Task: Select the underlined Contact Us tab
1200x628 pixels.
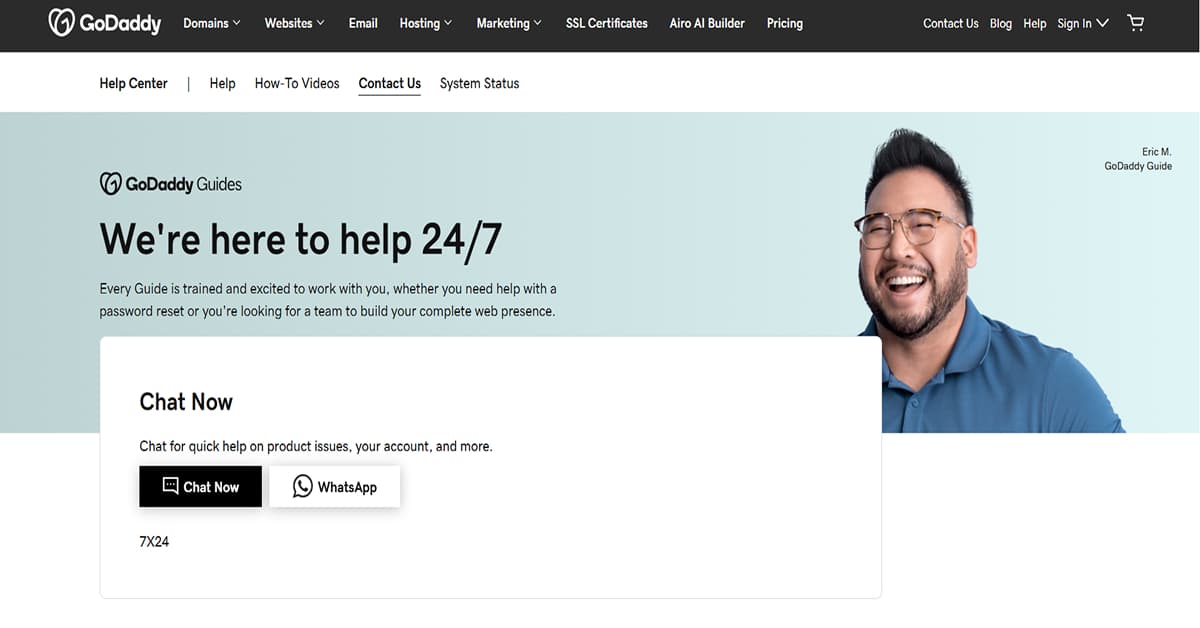Action: tap(390, 84)
